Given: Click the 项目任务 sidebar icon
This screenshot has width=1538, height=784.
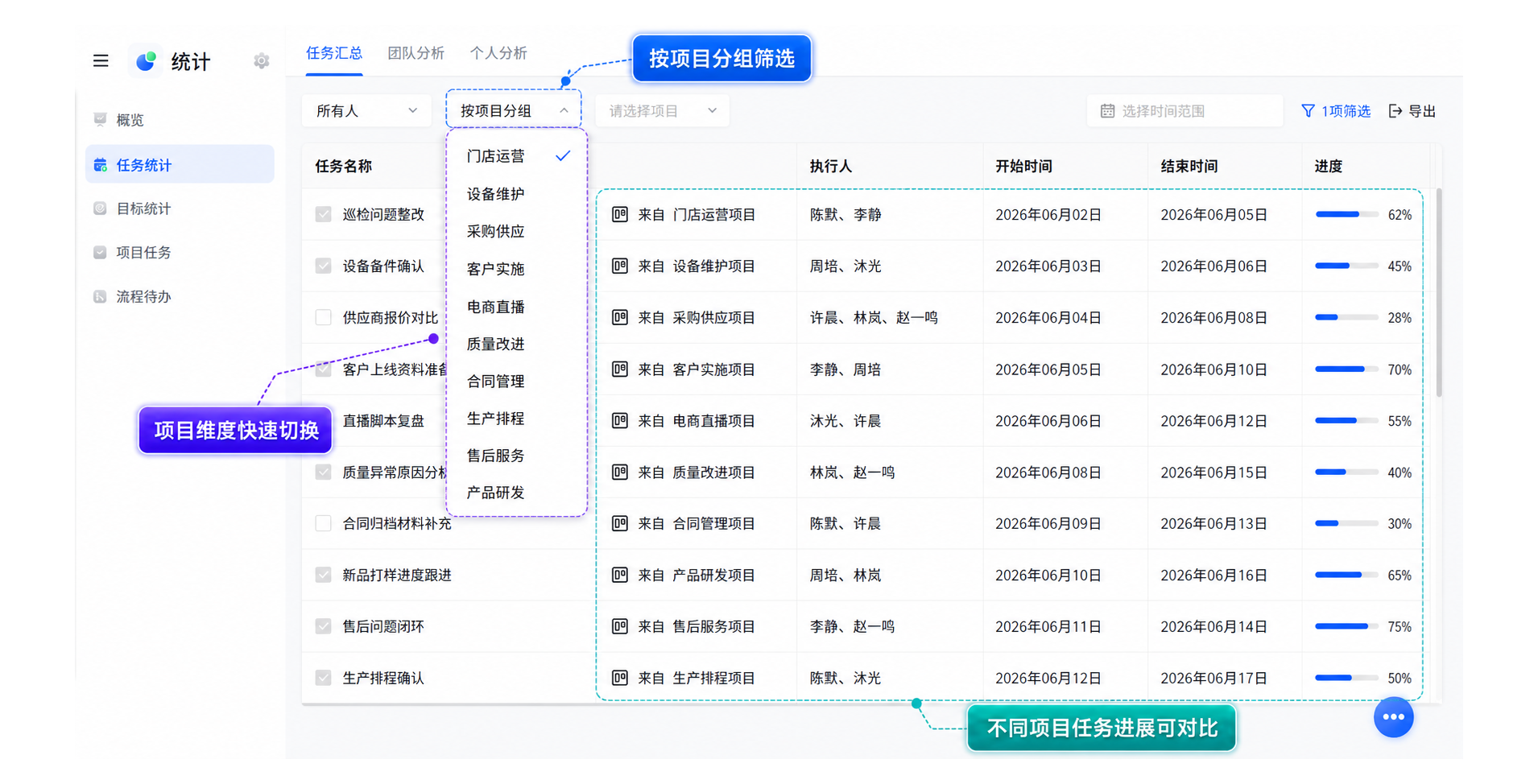Looking at the screenshot, I should point(100,253).
